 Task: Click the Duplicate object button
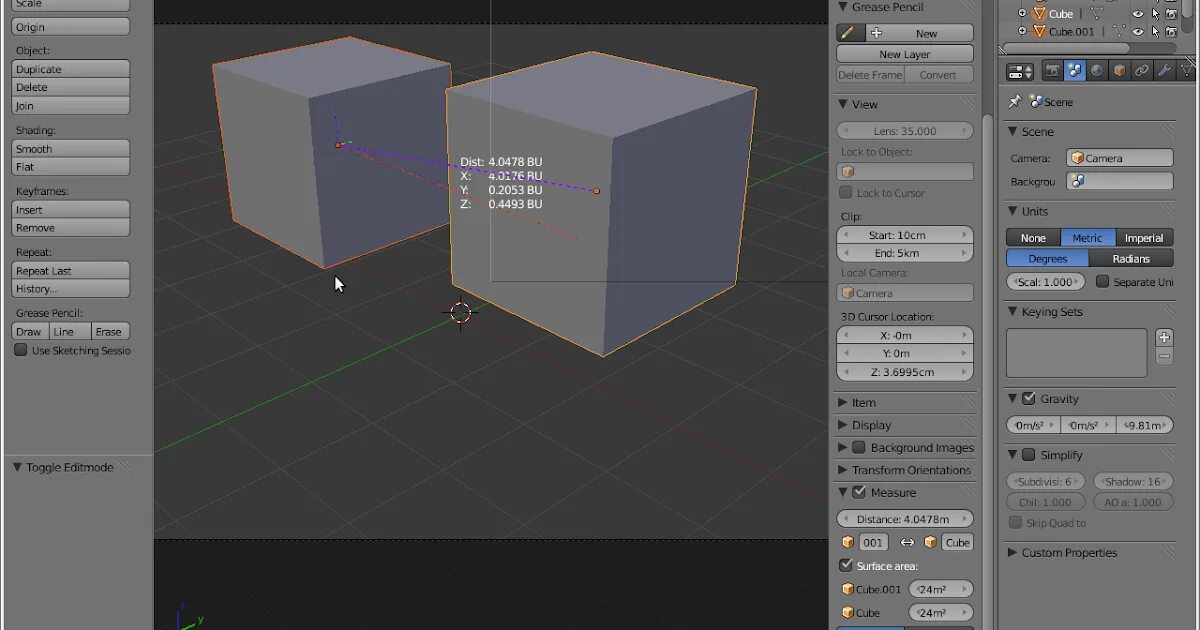[x=71, y=69]
